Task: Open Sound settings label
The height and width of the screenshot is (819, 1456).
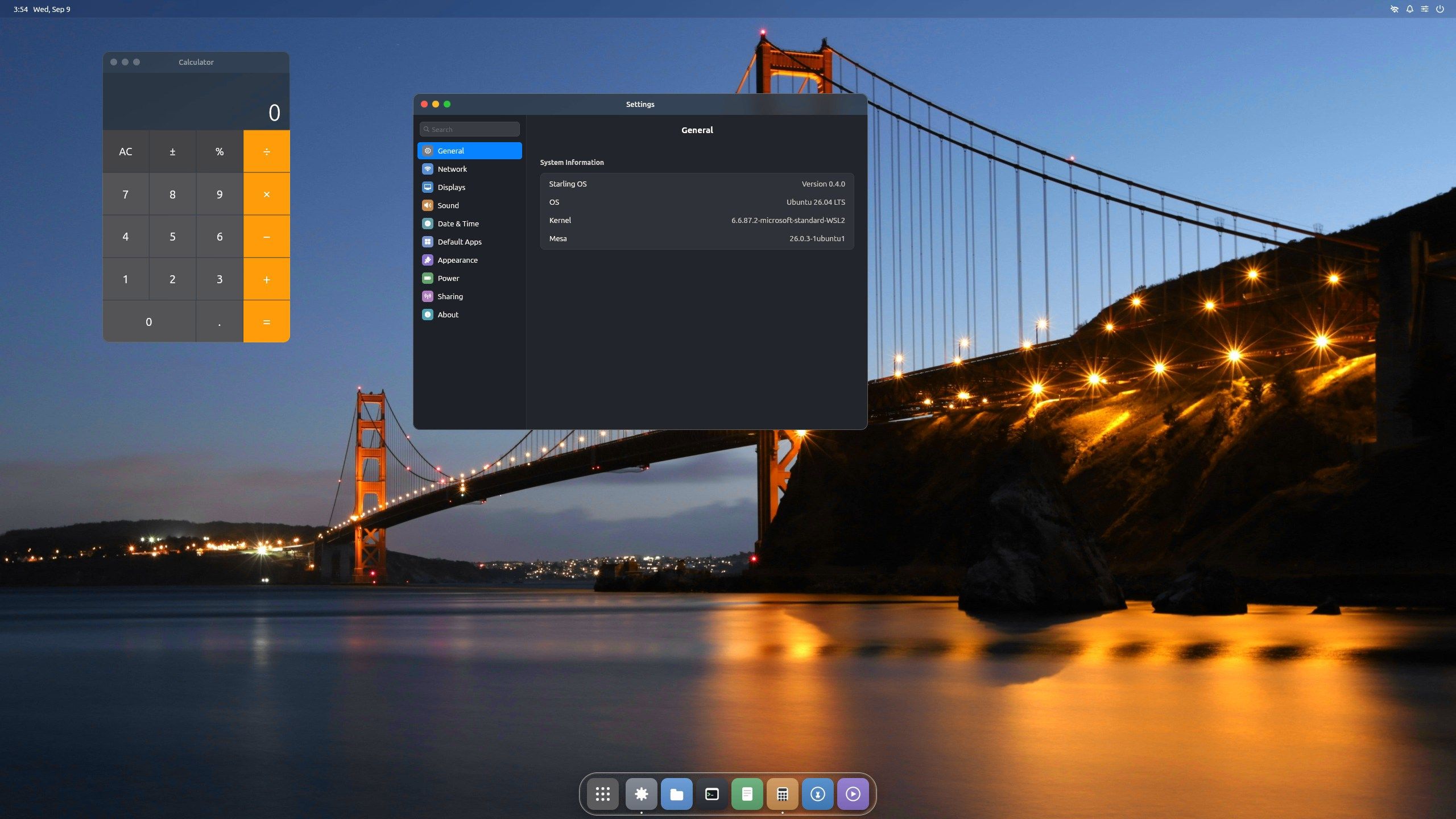Action: [x=448, y=205]
